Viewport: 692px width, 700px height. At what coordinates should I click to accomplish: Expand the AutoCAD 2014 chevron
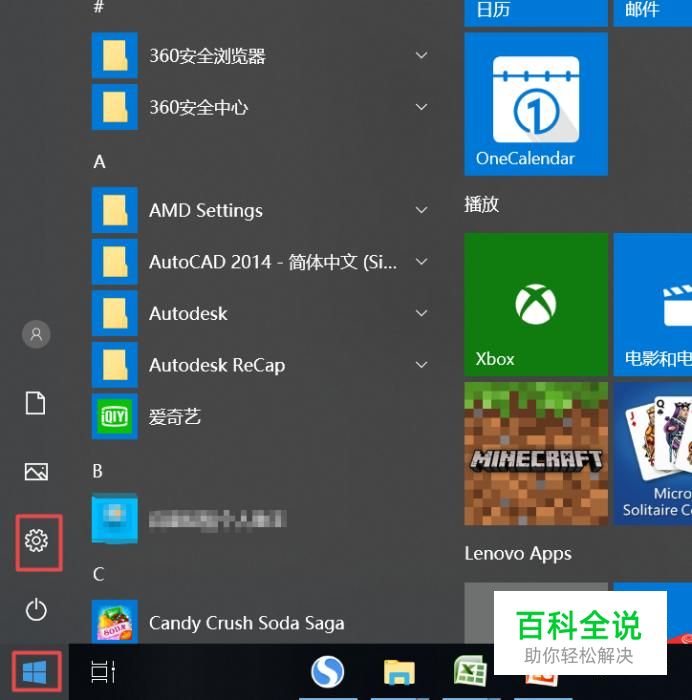click(x=421, y=262)
